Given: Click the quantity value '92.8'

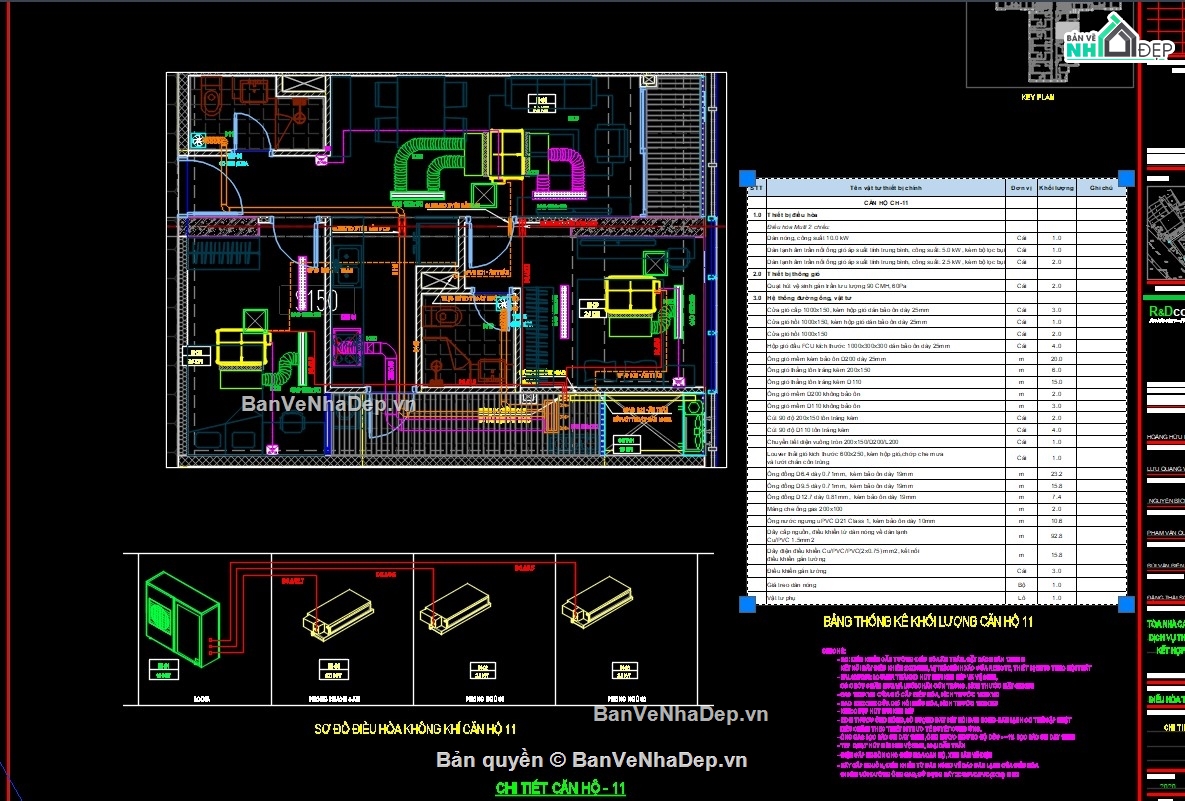Looking at the screenshot, I should tap(1057, 536).
